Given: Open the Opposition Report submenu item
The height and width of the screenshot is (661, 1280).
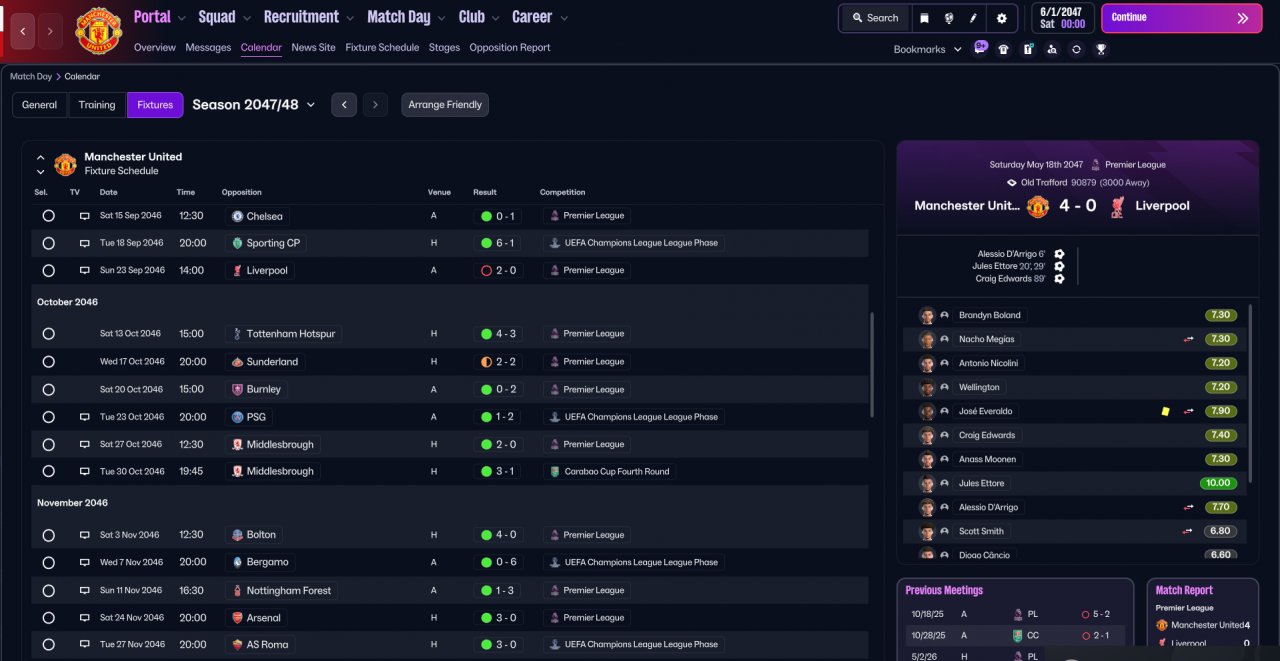Looking at the screenshot, I should [x=509, y=47].
